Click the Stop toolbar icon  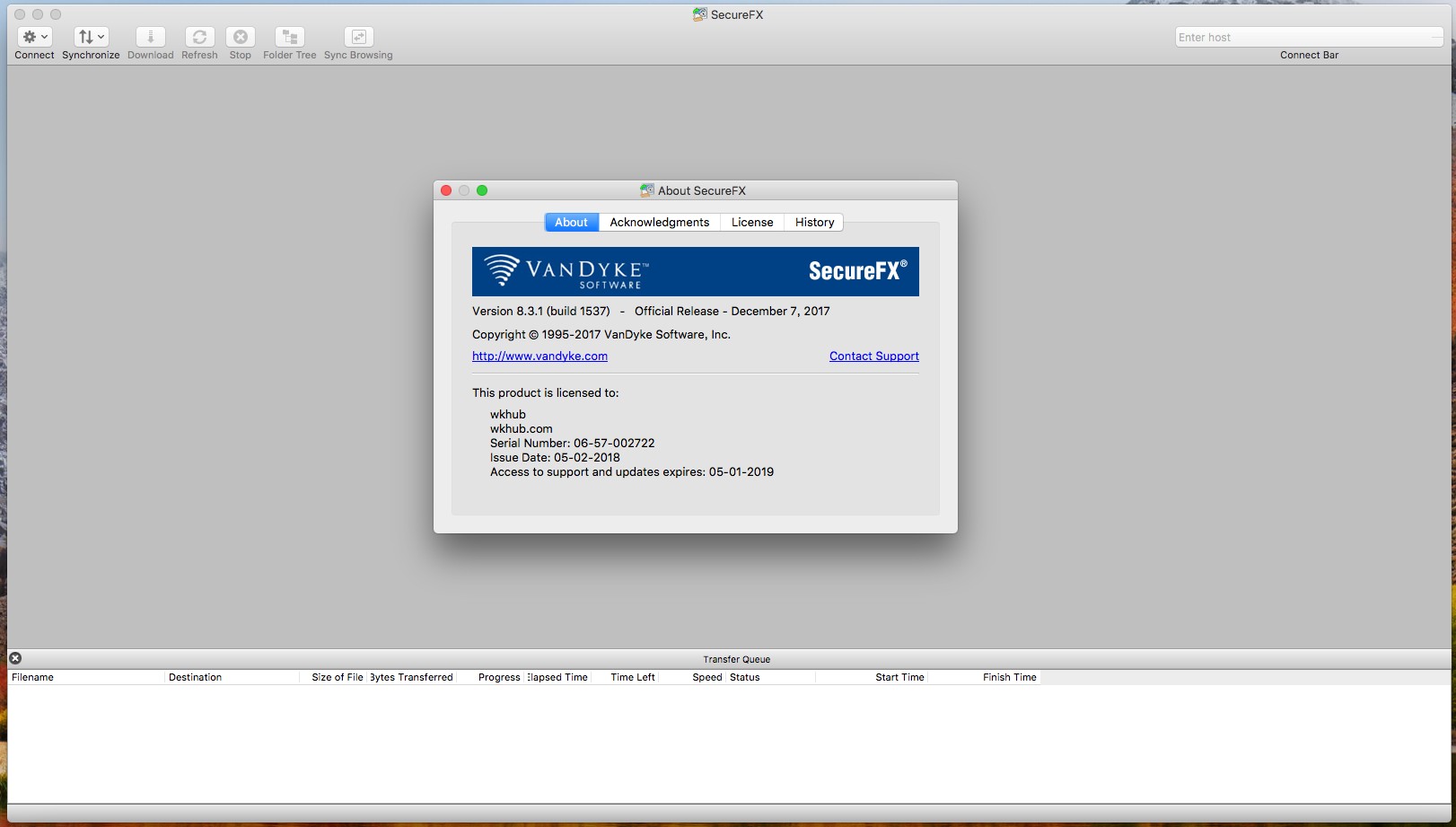pos(241,37)
